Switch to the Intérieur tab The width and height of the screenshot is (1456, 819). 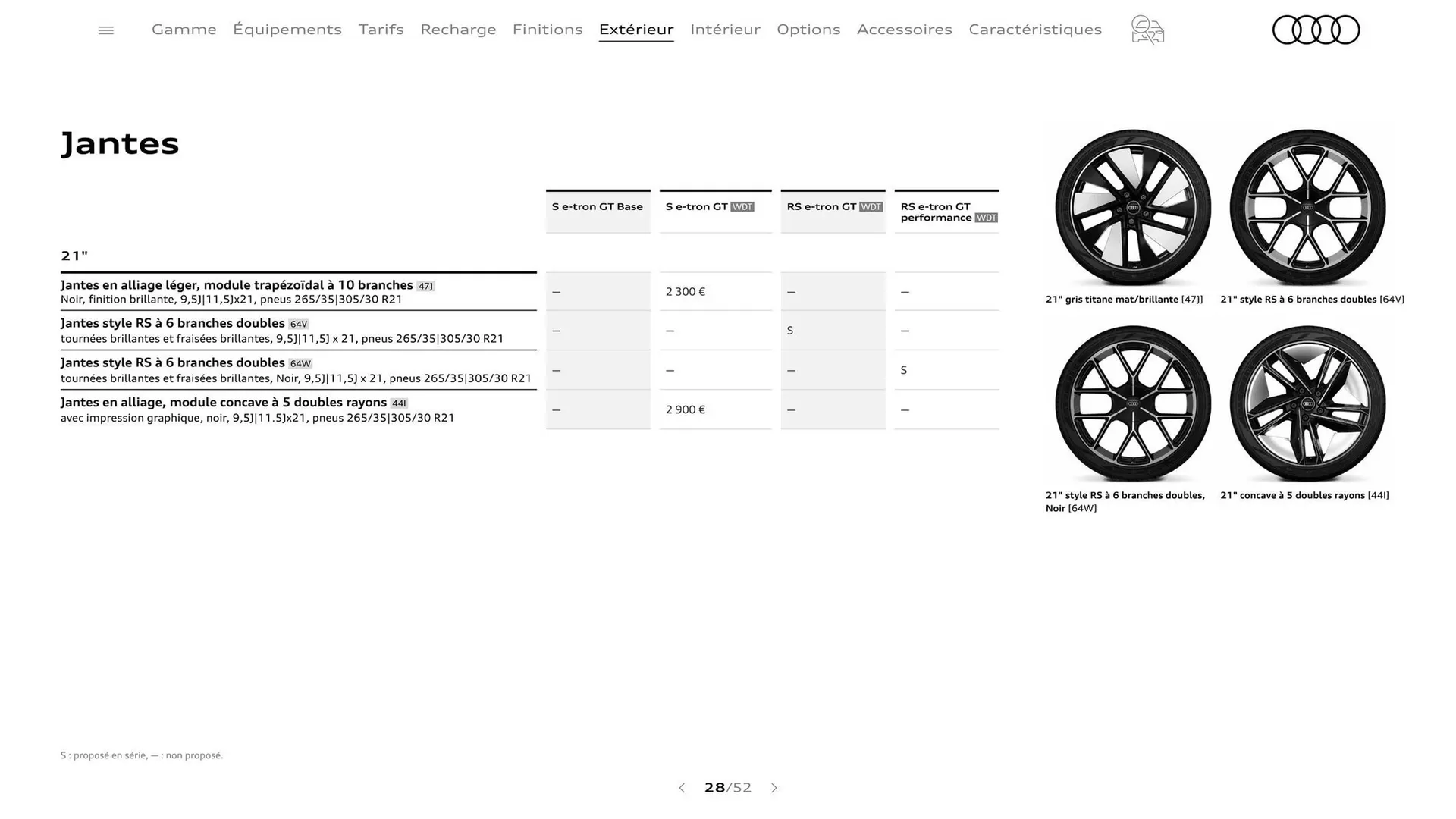tap(725, 30)
